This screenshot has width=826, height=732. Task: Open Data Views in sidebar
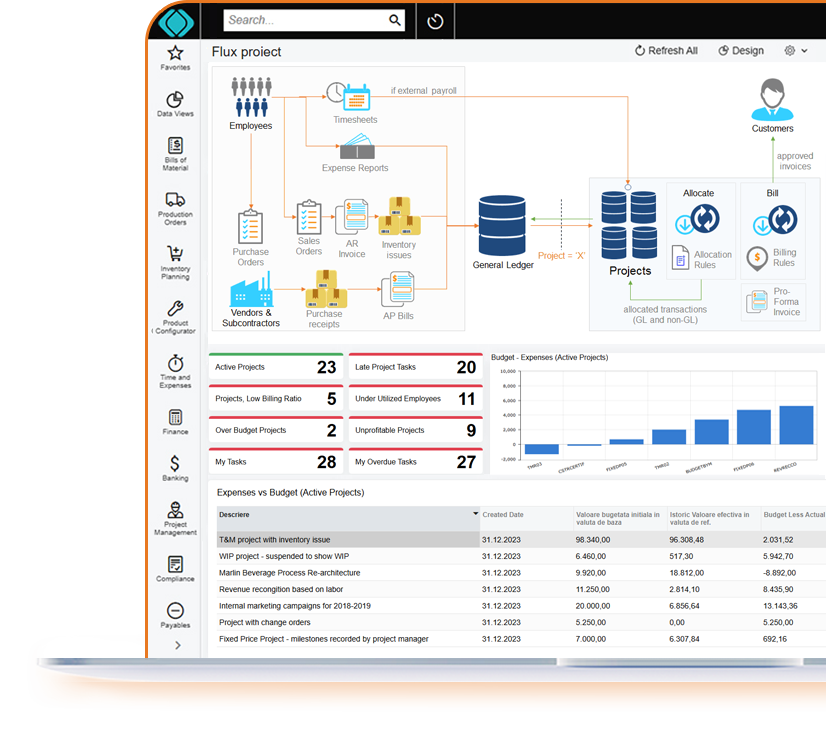(175, 100)
